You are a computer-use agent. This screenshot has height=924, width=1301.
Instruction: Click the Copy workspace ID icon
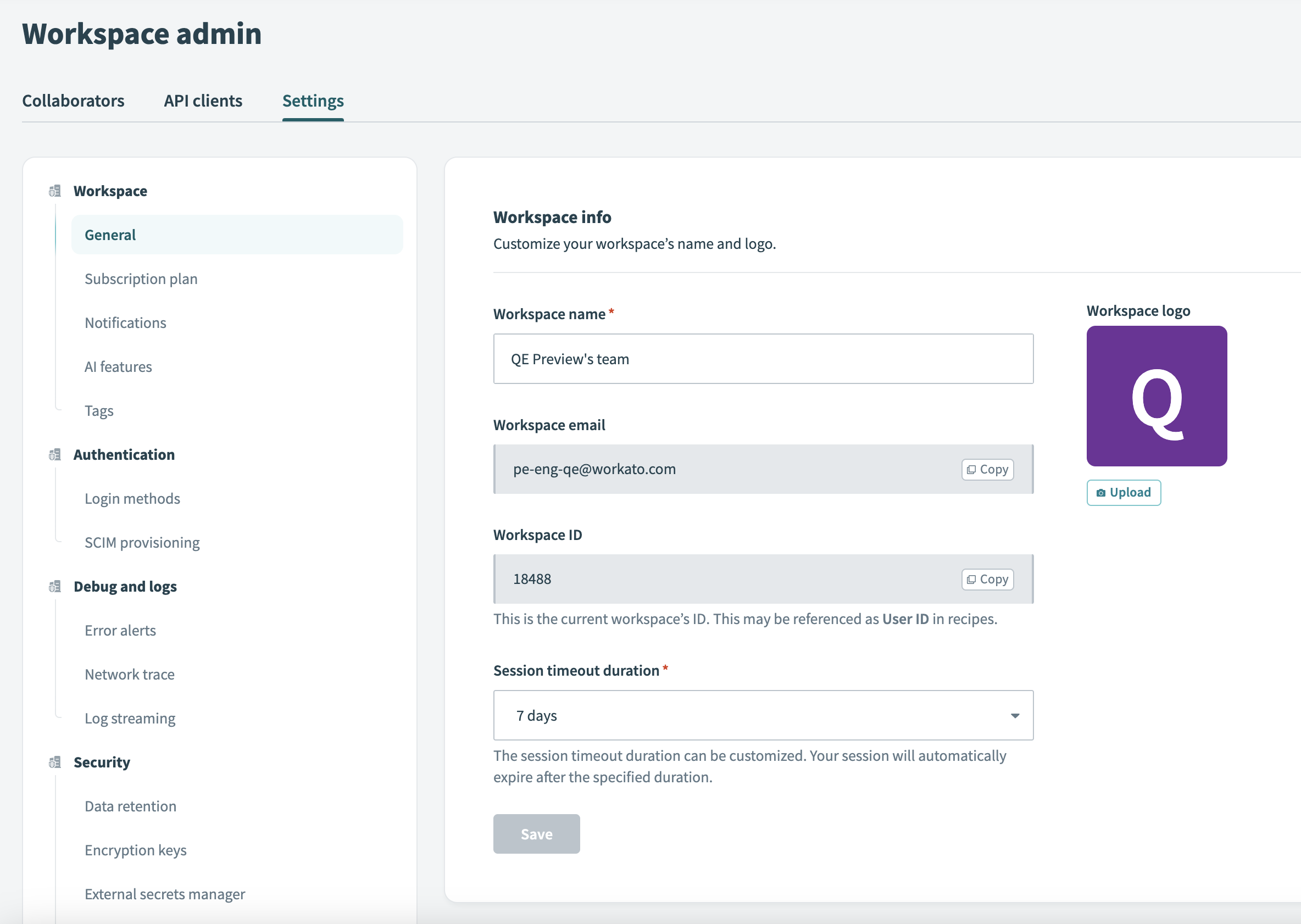click(x=988, y=578)
